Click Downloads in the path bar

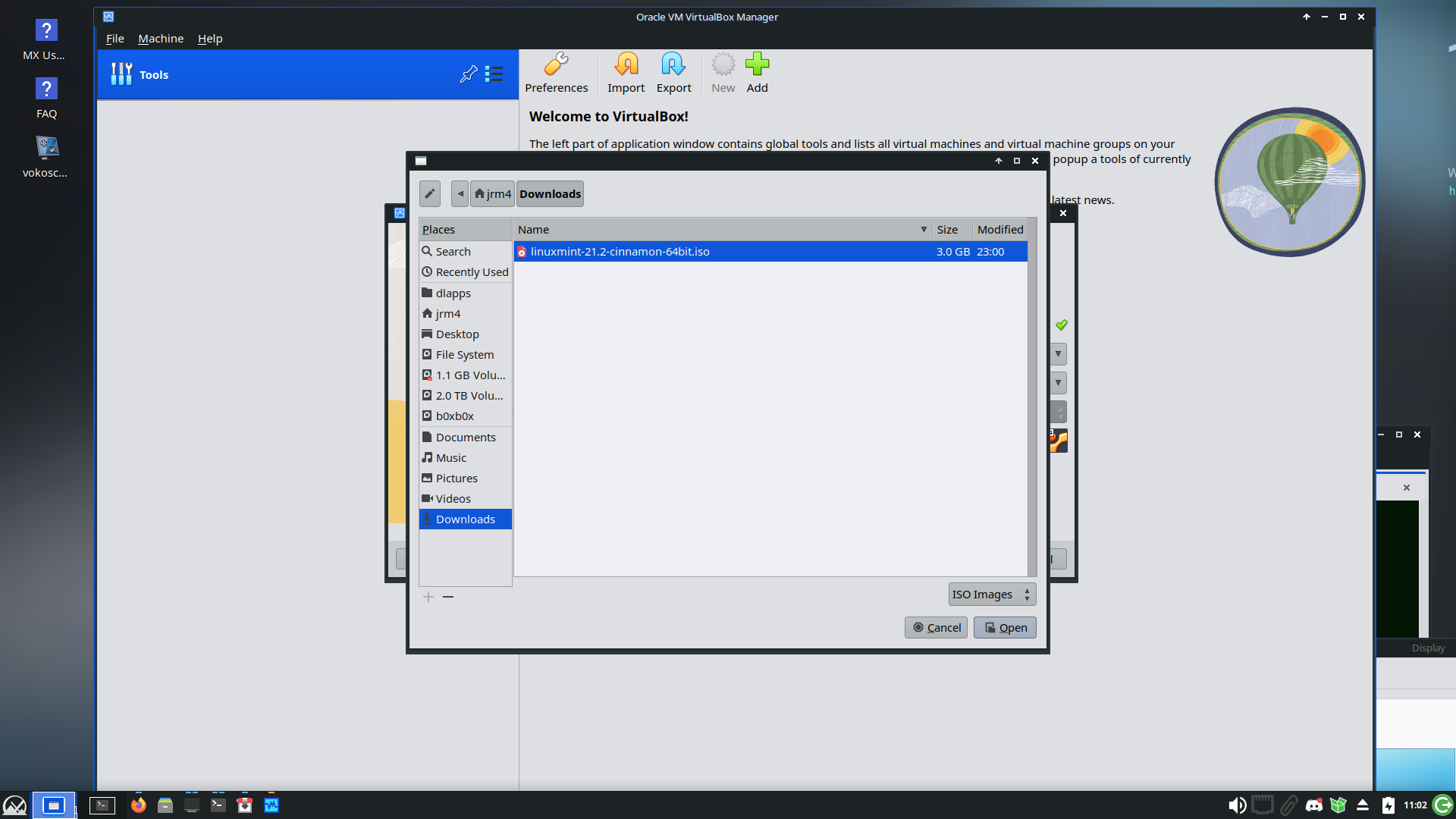[x=550, y=193]
